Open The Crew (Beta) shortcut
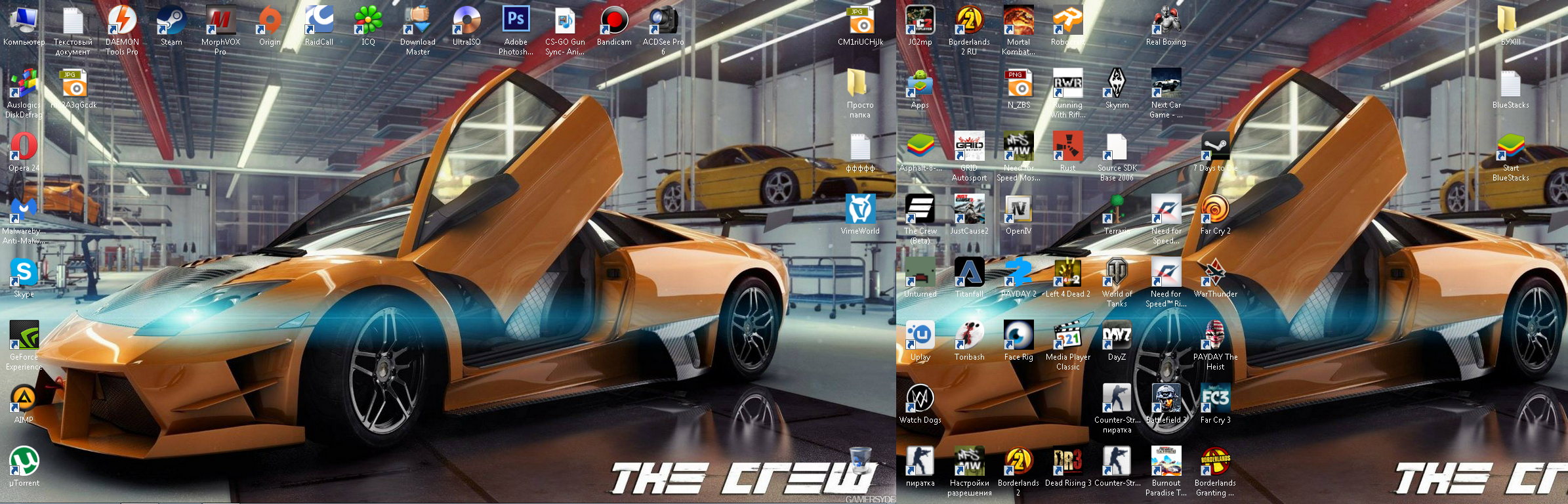This screenshot has width=1568, height=504. click(920, 210)
